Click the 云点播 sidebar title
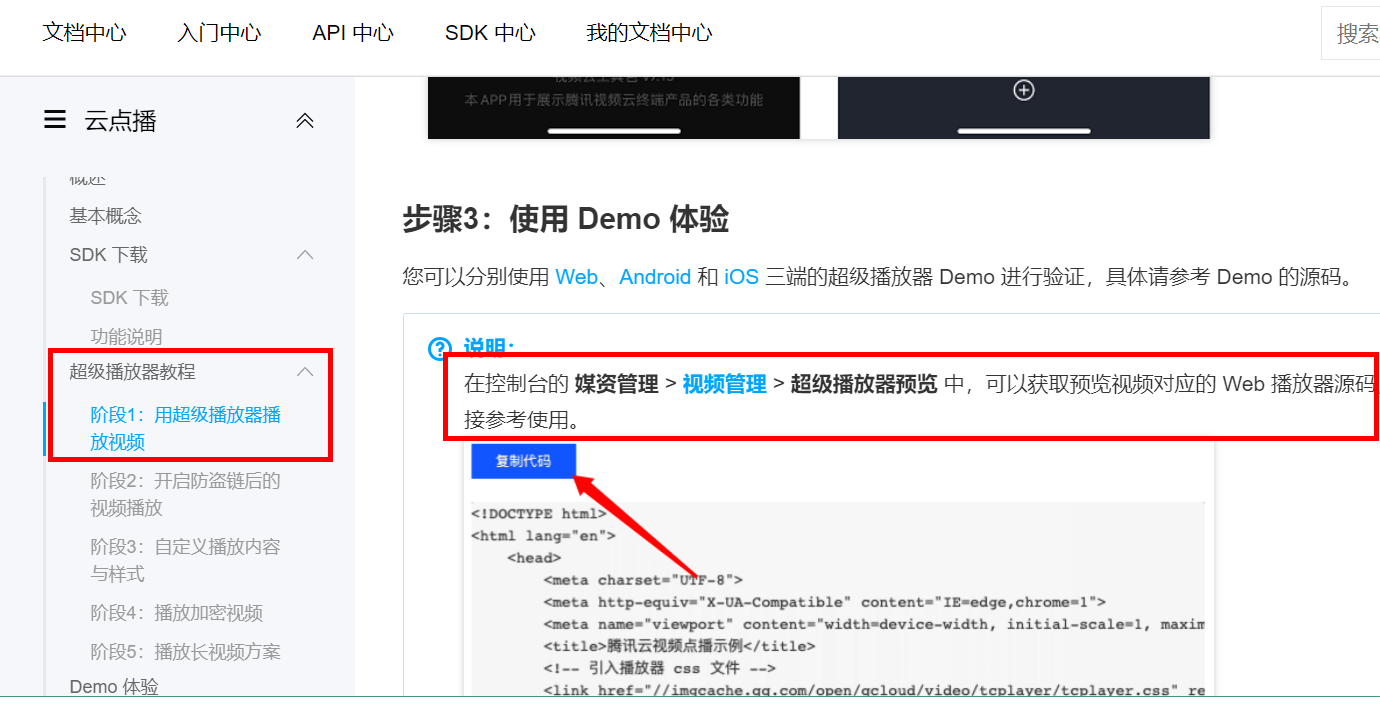1380x705 pixels. tap(120, 121)
